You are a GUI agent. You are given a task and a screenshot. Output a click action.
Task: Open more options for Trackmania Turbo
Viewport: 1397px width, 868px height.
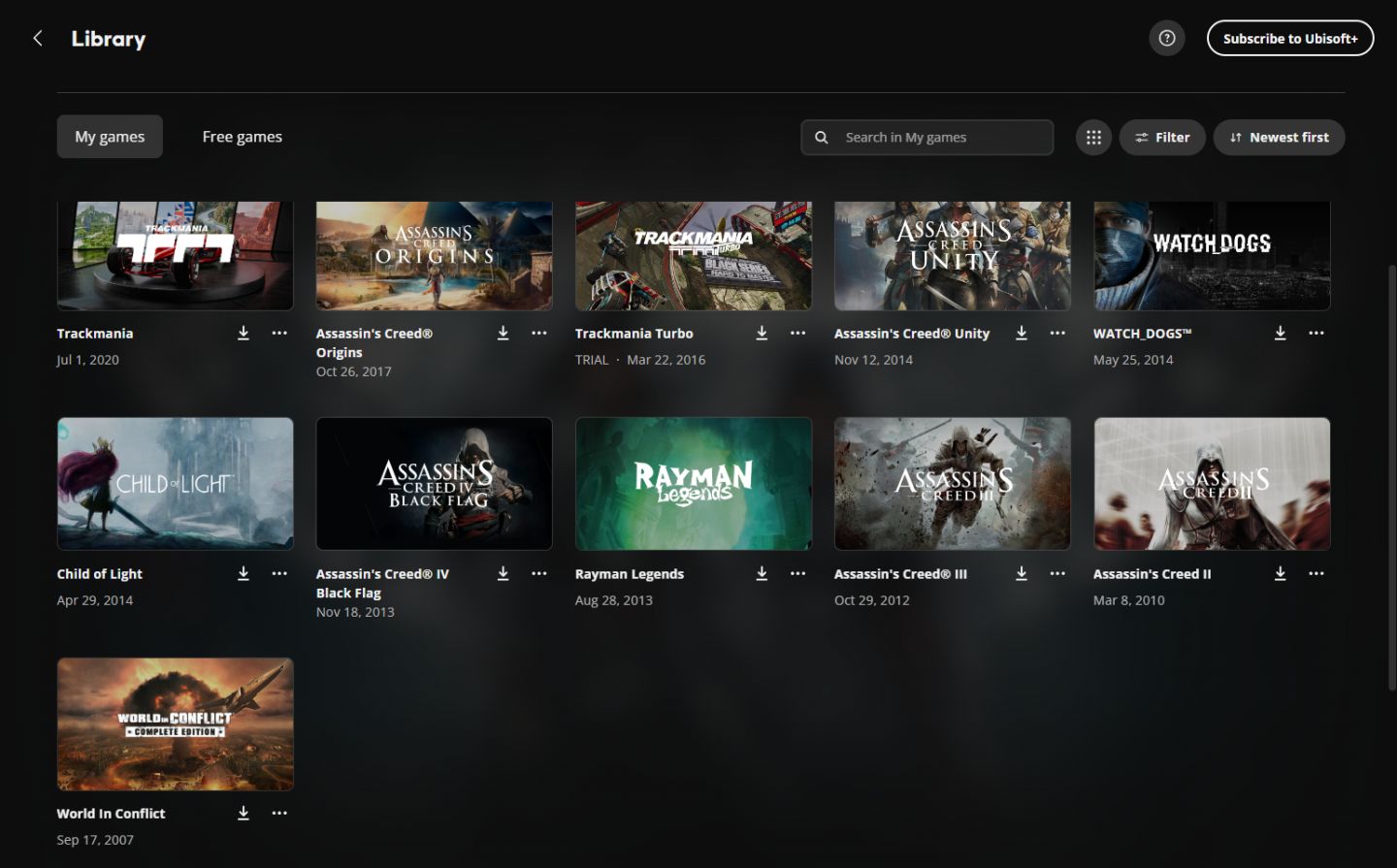tap(797, 333)
